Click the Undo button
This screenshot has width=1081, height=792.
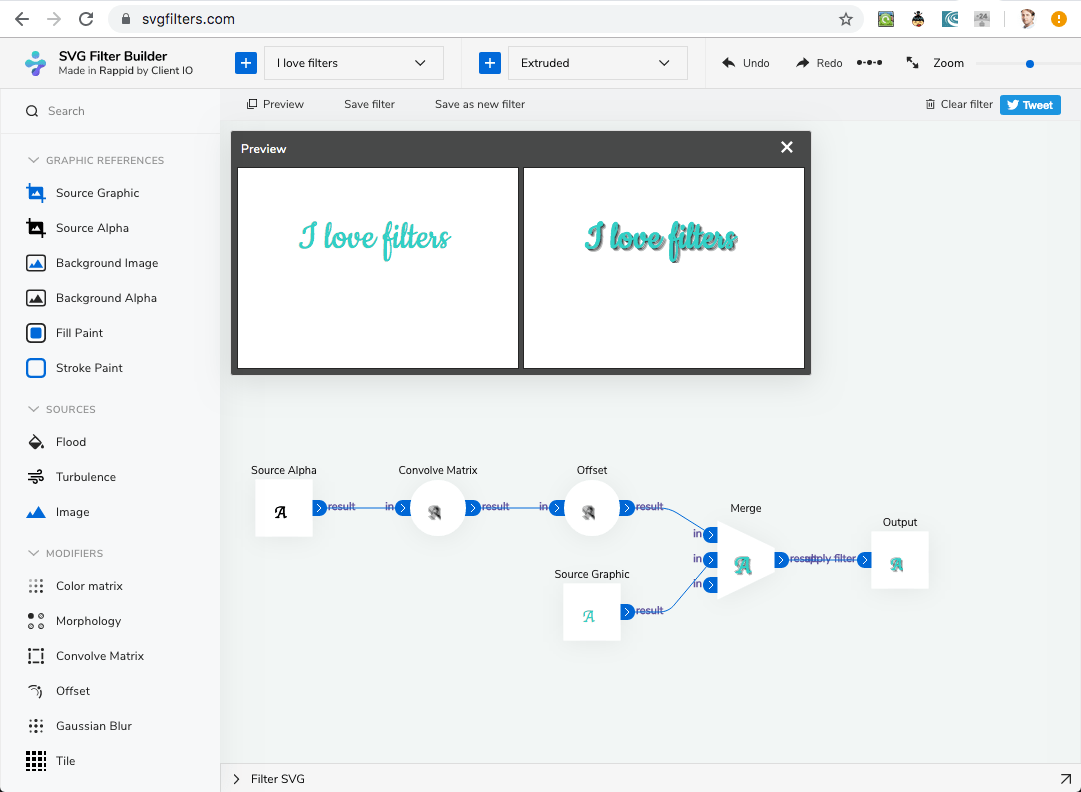click(744, 62)
